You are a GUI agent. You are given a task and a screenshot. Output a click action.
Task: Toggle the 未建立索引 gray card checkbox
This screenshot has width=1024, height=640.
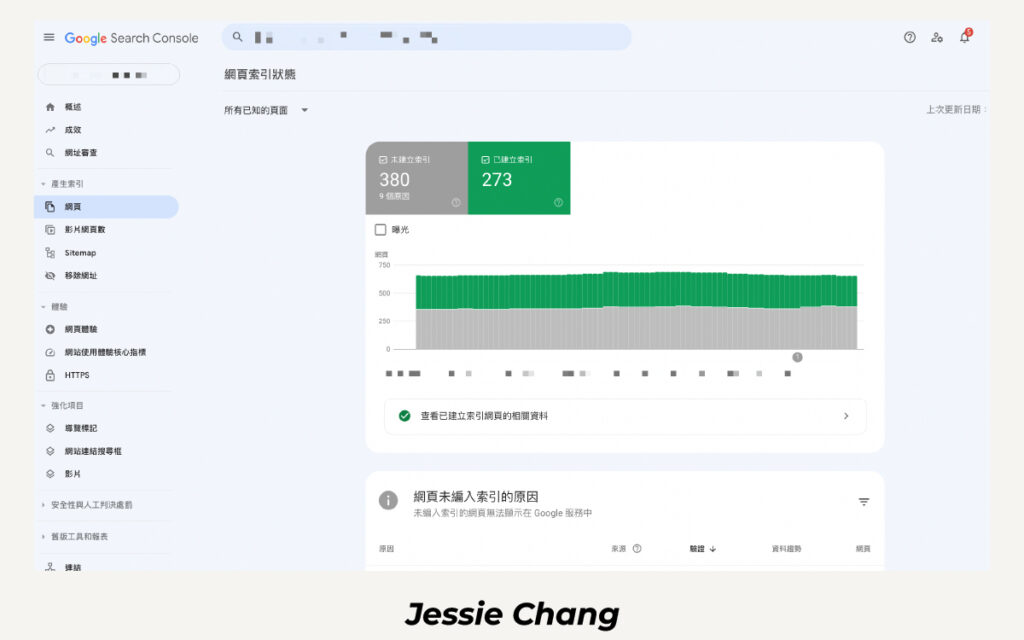tap(383, 159)
